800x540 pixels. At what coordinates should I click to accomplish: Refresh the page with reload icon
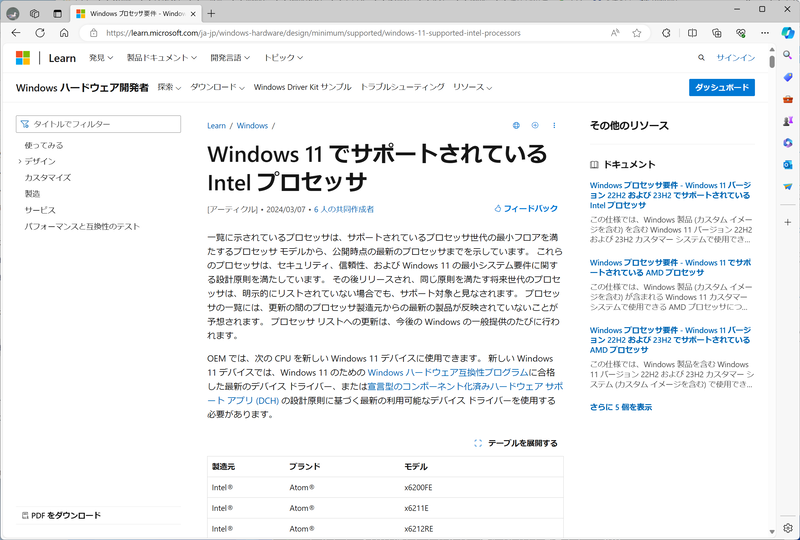pos(40,33)
